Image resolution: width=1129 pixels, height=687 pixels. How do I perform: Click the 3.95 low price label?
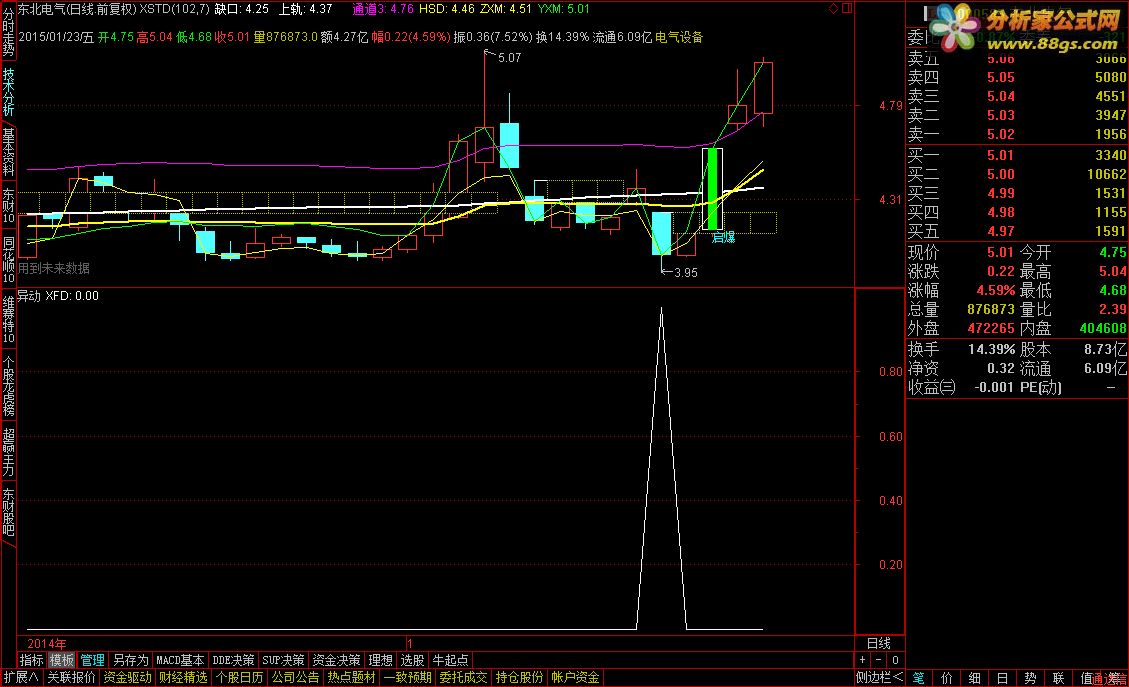click(x=685, y=273)
